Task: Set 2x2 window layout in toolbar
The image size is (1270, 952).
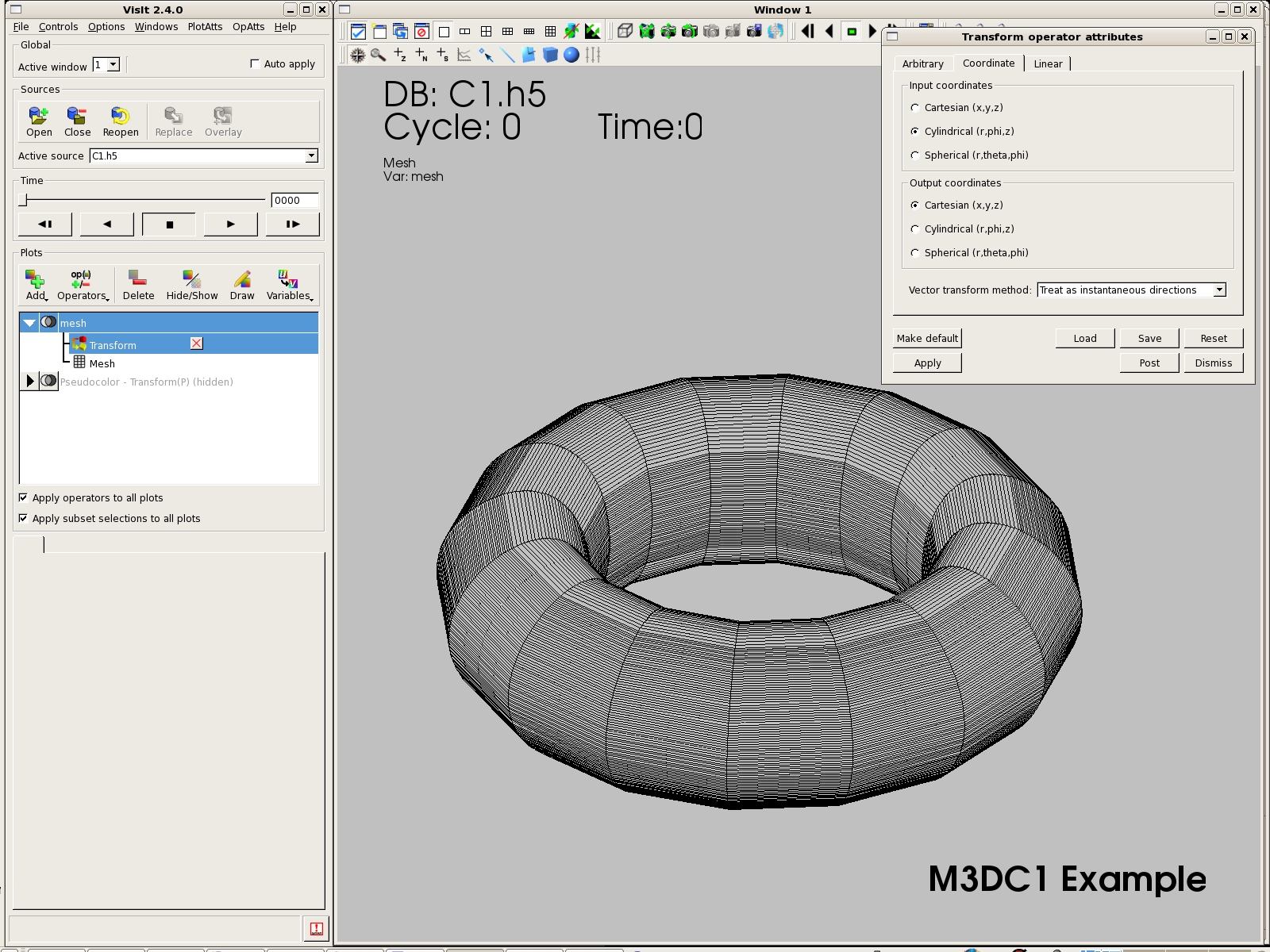Action: coord(486,32)
